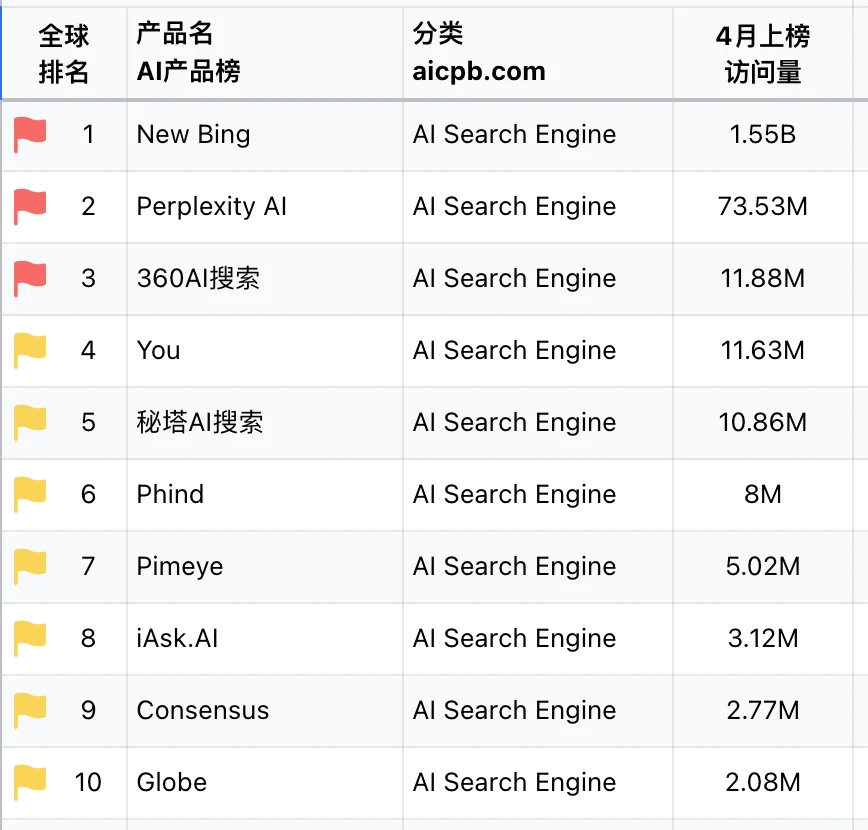Screen dimensions: 868x830
Task: Click the red flag beside rank 1
Action: 30,135
